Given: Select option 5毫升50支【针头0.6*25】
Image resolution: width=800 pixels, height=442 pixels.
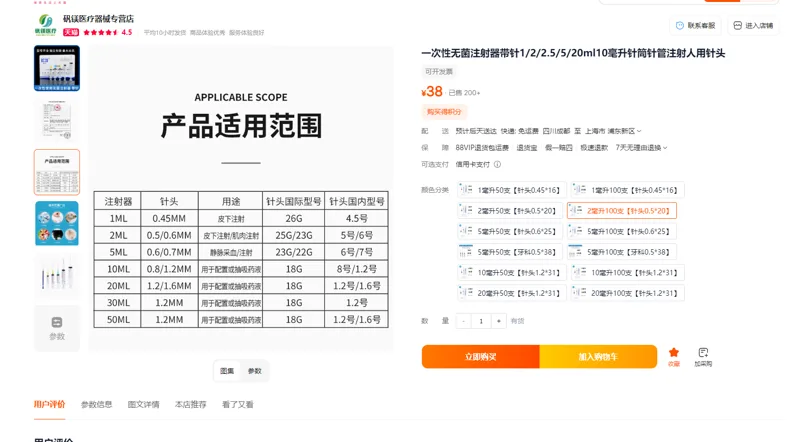Looking at the screenshot, I should (x=510, y=231).
